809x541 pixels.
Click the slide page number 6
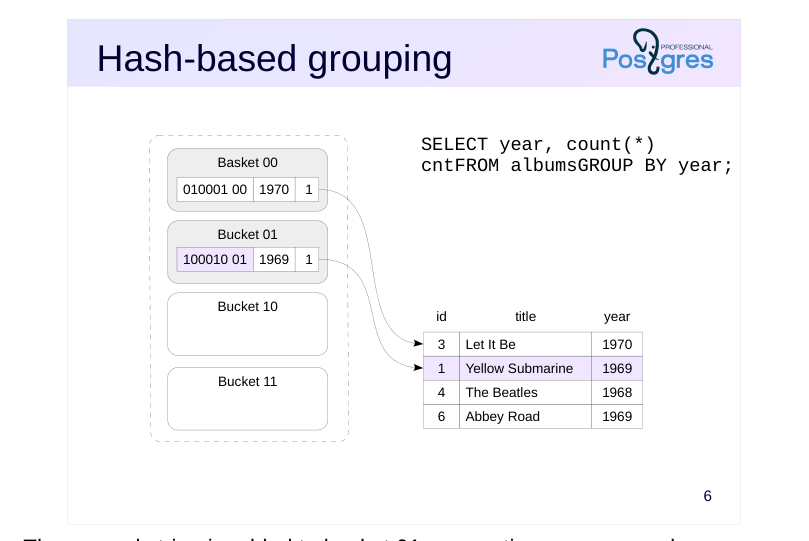pyautogui.click(x=707, y=496)
